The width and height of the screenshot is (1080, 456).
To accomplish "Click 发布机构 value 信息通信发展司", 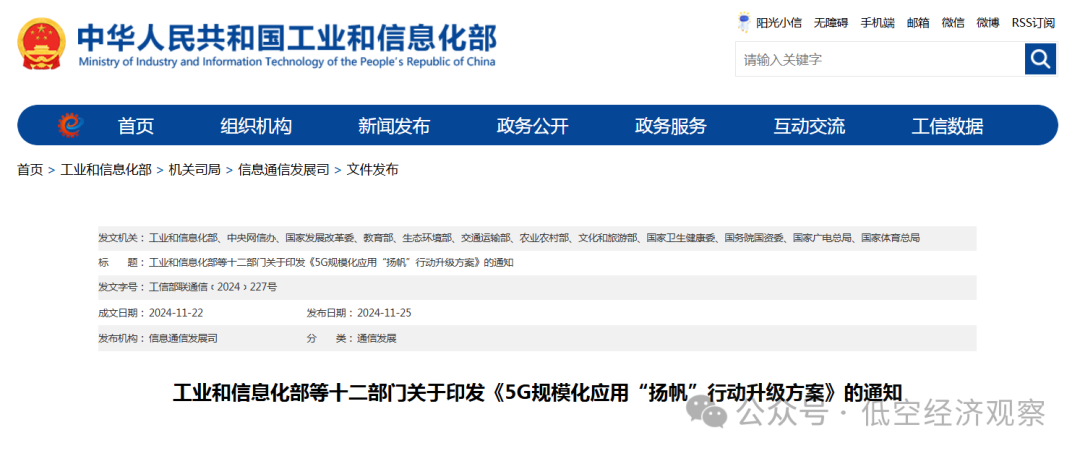I will 183,338.
